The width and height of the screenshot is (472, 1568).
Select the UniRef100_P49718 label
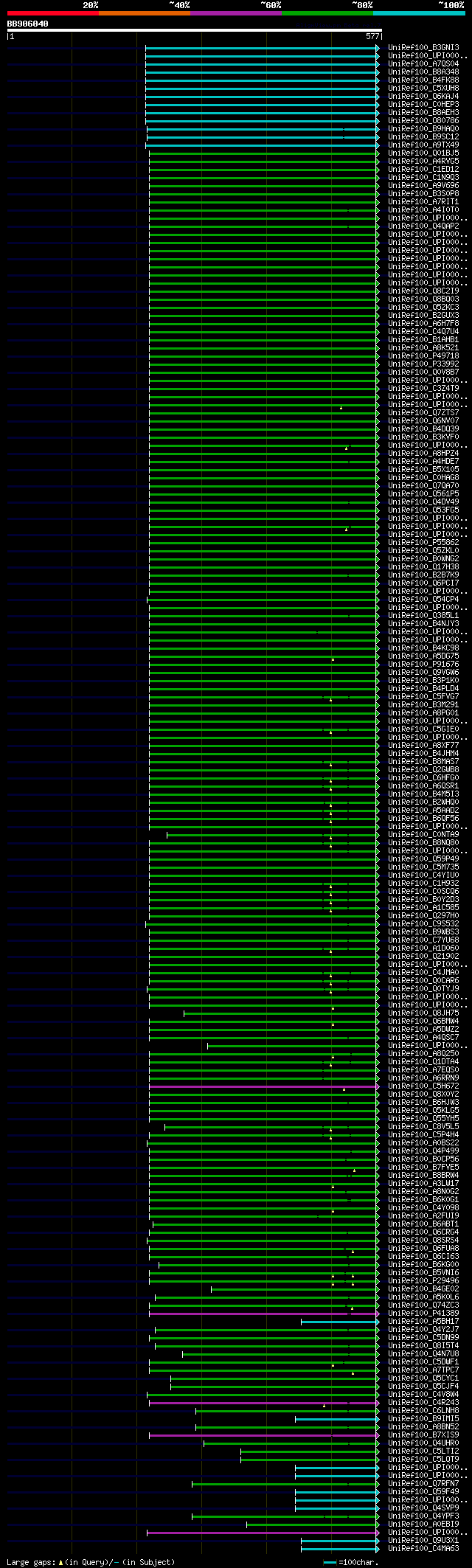[423, 355]
